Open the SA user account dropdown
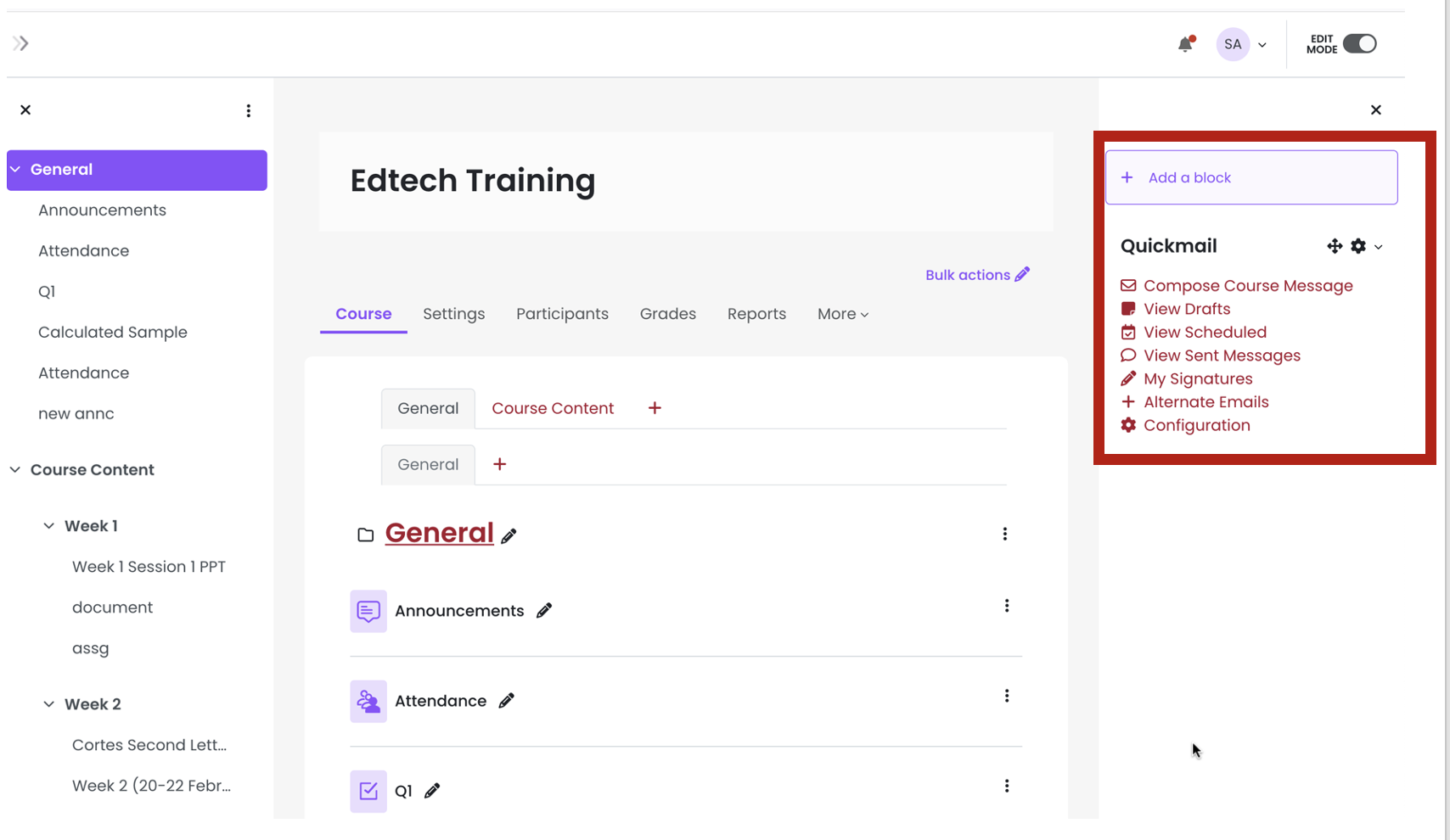This screenshot has height=840, width=1450. click(1242, 44)
